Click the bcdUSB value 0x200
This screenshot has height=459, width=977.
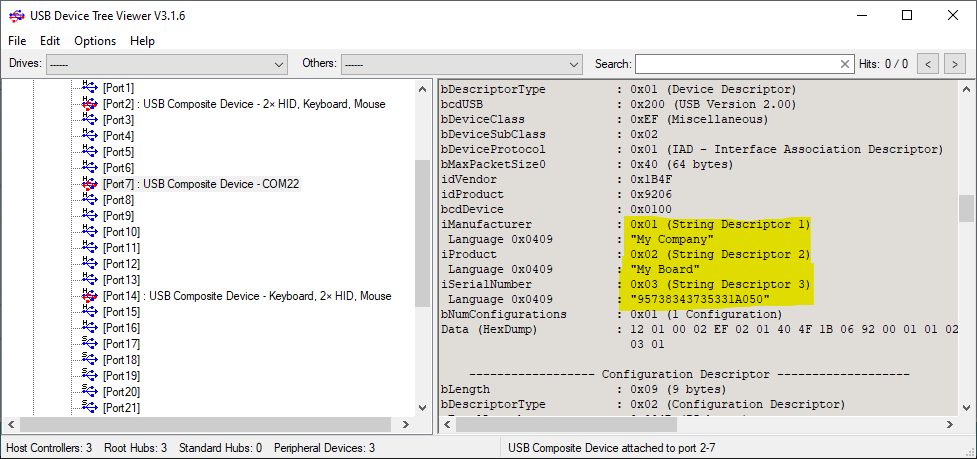[713, 104]
